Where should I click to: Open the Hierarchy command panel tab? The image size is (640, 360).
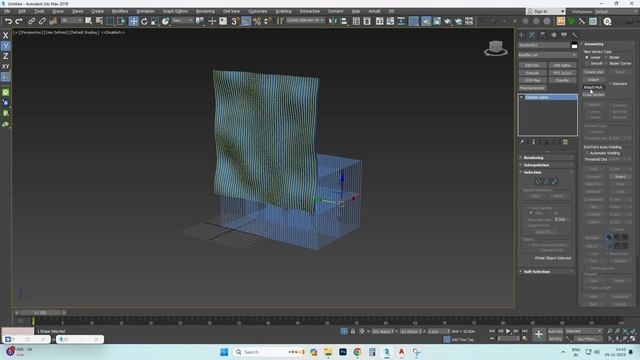point(542,35)
